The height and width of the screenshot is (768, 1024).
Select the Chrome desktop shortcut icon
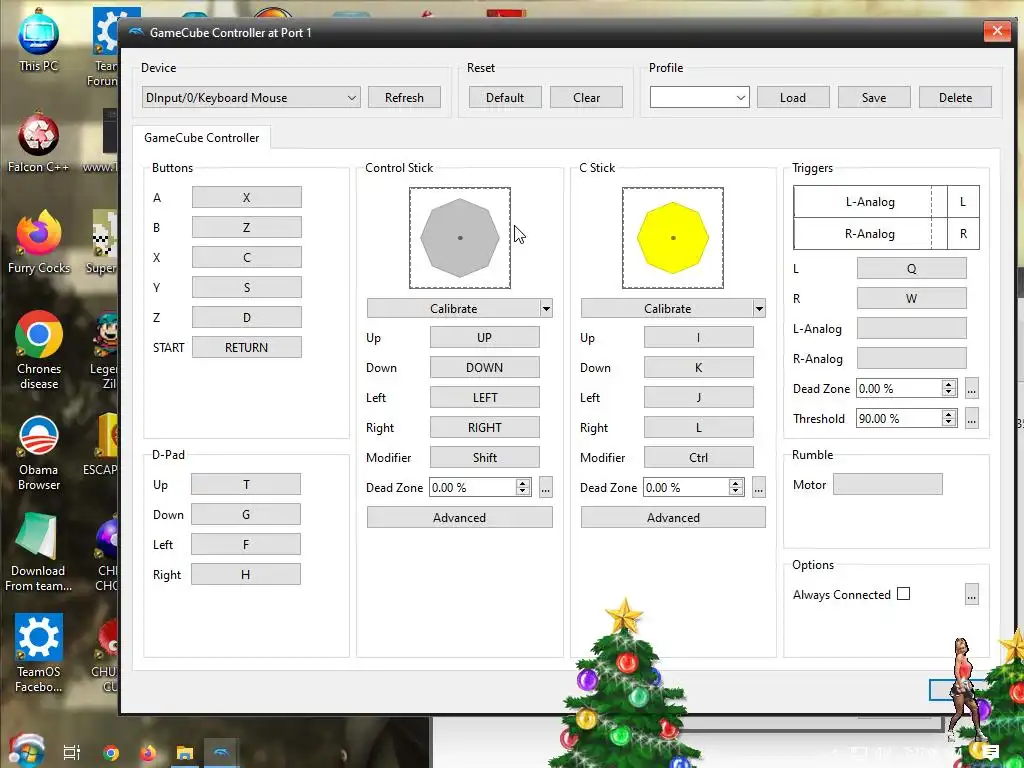click(39, 351)
